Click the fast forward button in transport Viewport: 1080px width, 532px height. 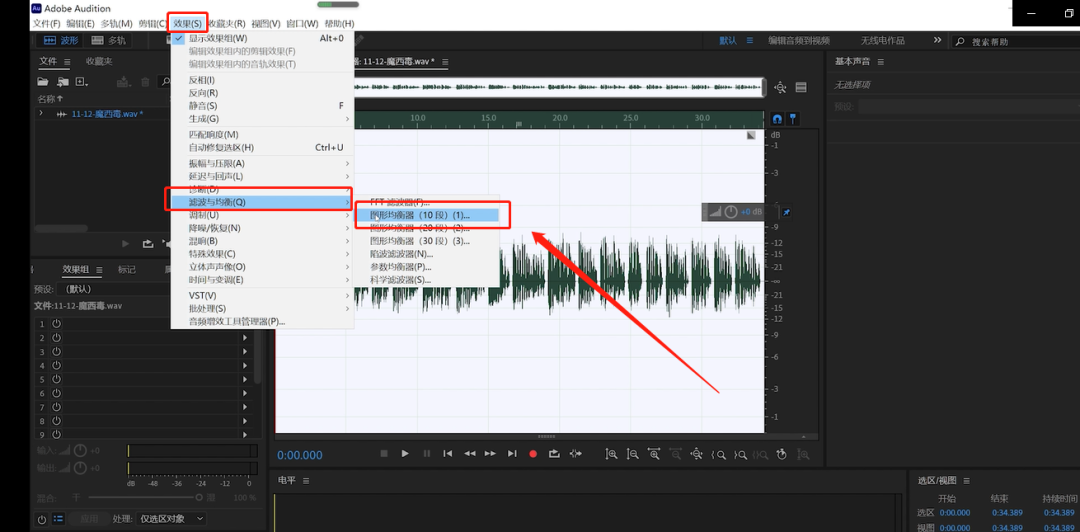click(490, 453)
